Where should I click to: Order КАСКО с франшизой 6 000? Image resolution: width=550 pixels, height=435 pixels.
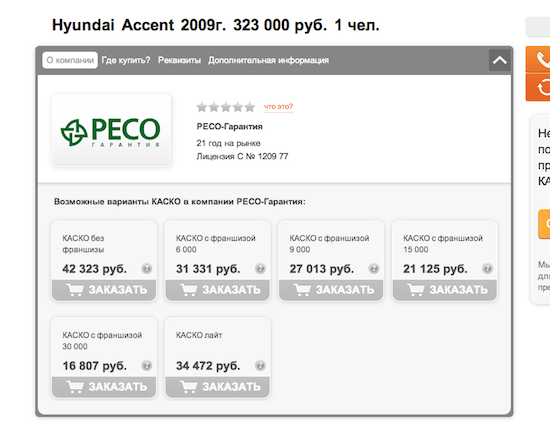tap(217, 290)
